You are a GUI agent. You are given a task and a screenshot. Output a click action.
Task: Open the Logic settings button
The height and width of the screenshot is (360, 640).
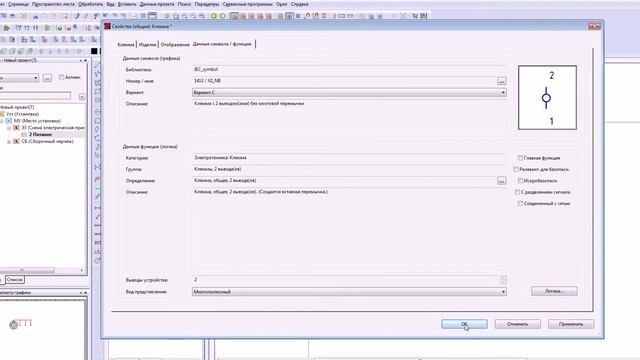click(x=554, y=291)
